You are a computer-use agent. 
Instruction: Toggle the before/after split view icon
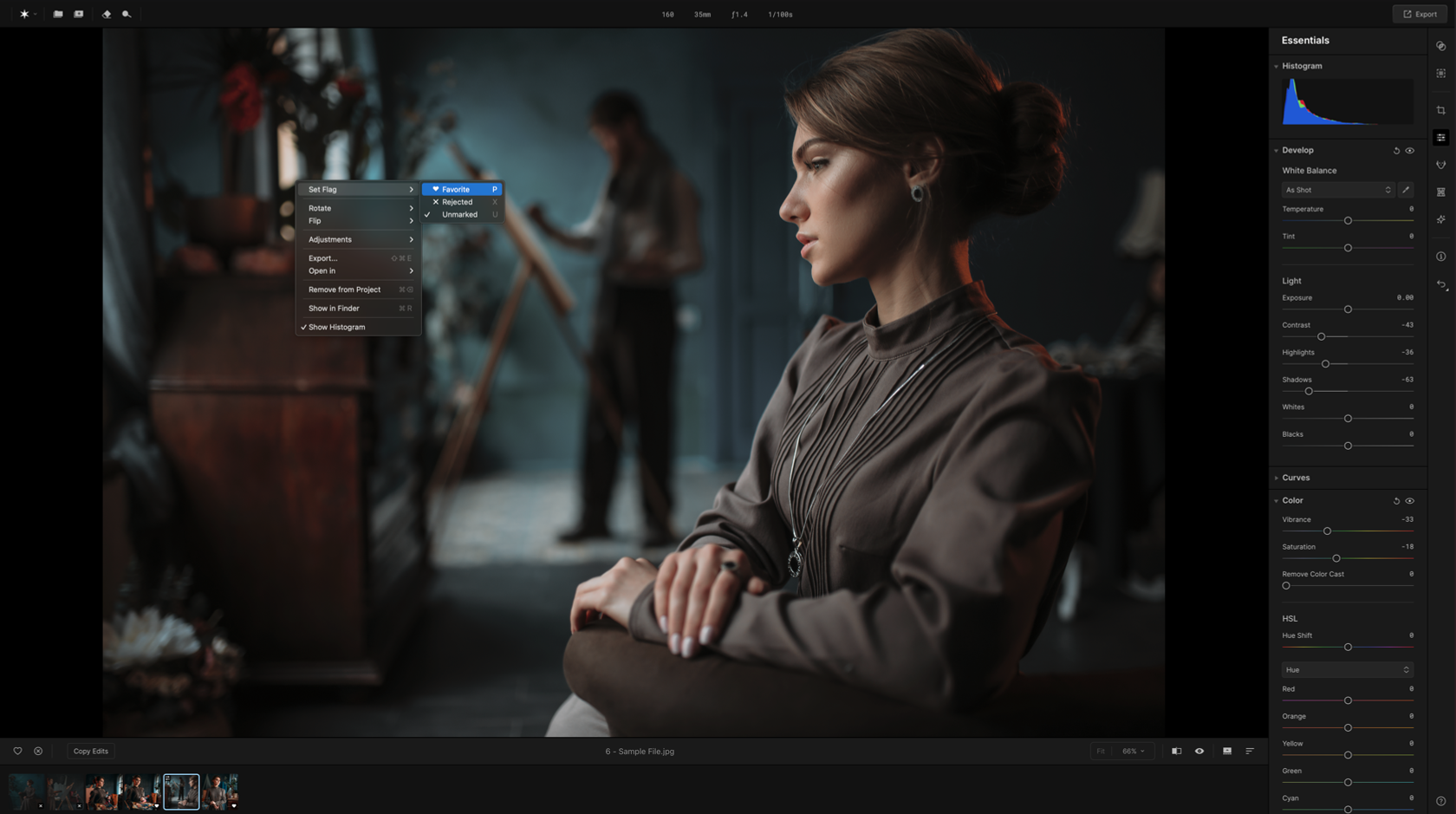point(1177,752)
